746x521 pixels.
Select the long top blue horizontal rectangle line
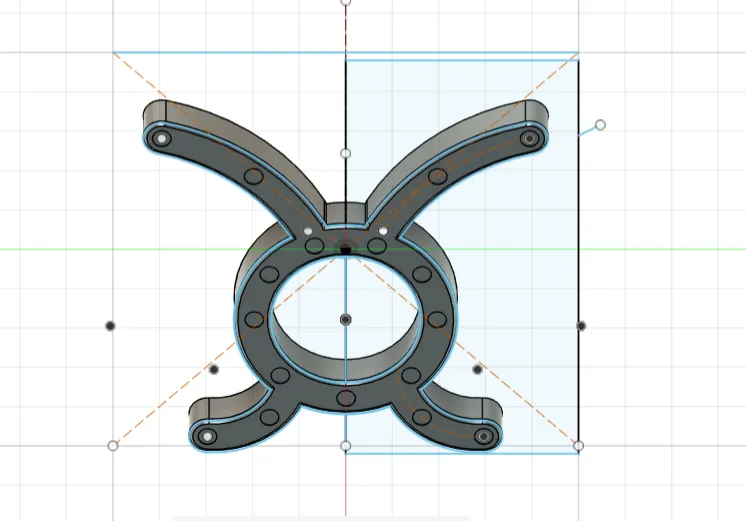pyautogui.click(x=346, y=52)
